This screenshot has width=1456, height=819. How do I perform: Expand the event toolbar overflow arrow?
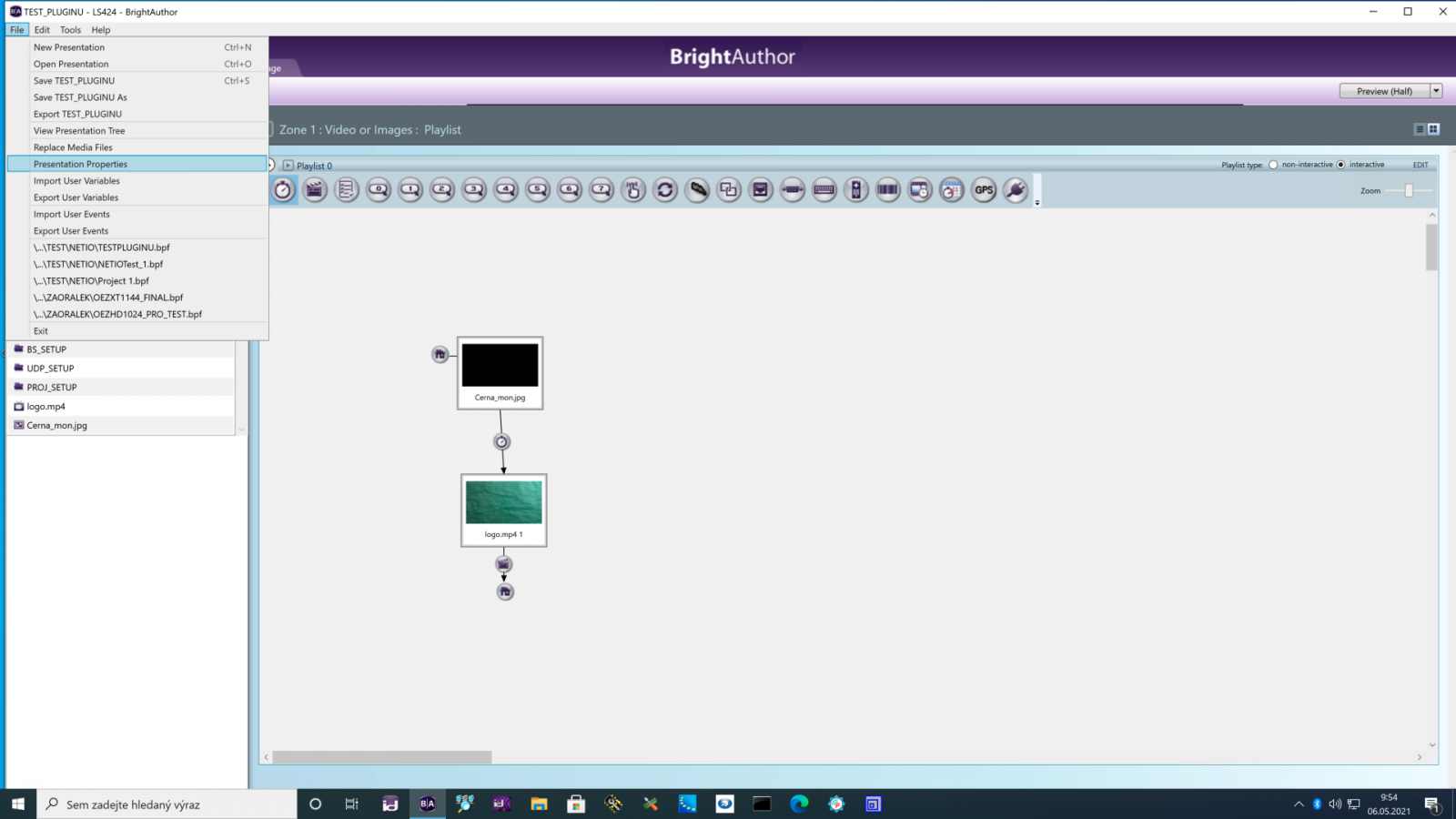(1037, 203)
